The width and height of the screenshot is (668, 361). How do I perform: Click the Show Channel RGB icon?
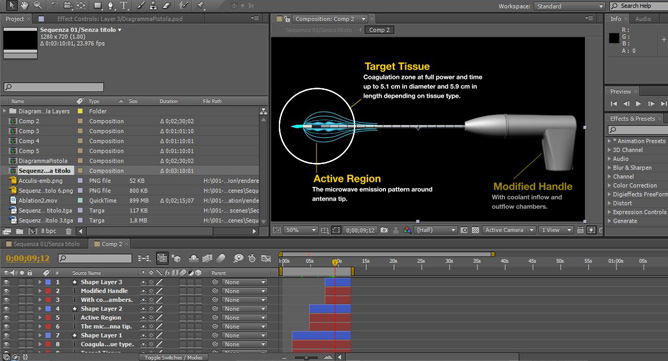pyautogui.click(x=407, y=230)
